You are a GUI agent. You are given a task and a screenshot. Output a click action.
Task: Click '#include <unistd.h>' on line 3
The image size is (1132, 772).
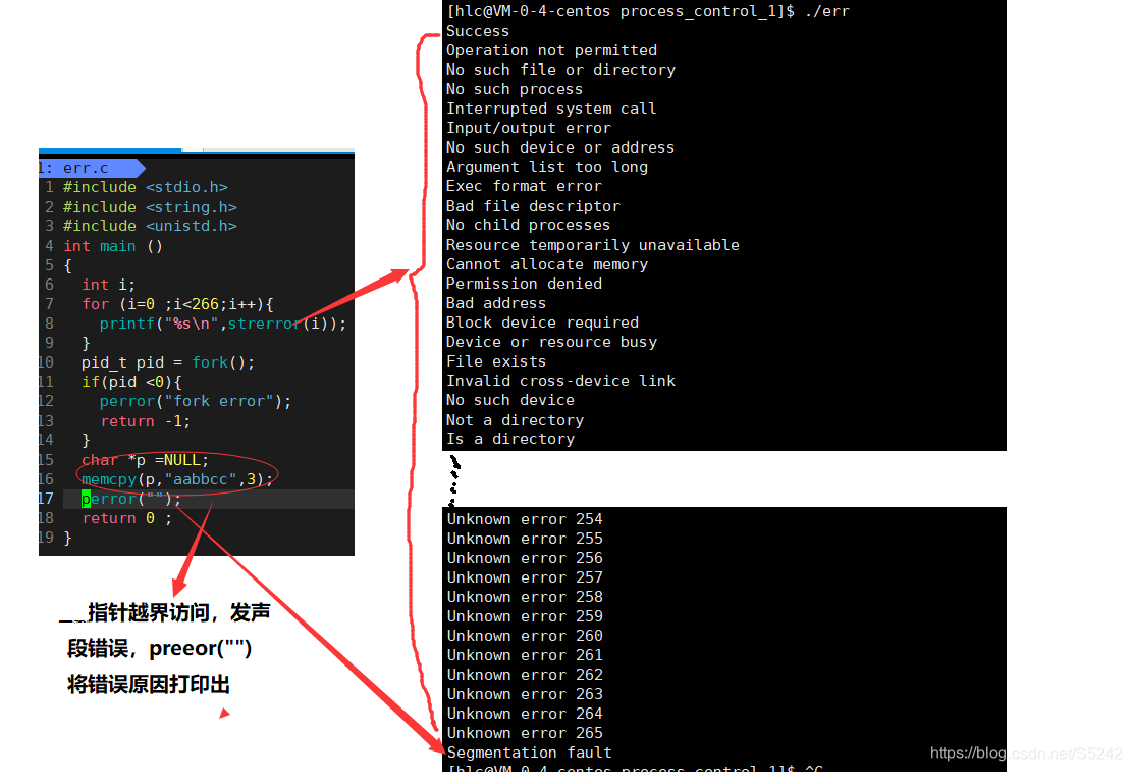point(149,226)
